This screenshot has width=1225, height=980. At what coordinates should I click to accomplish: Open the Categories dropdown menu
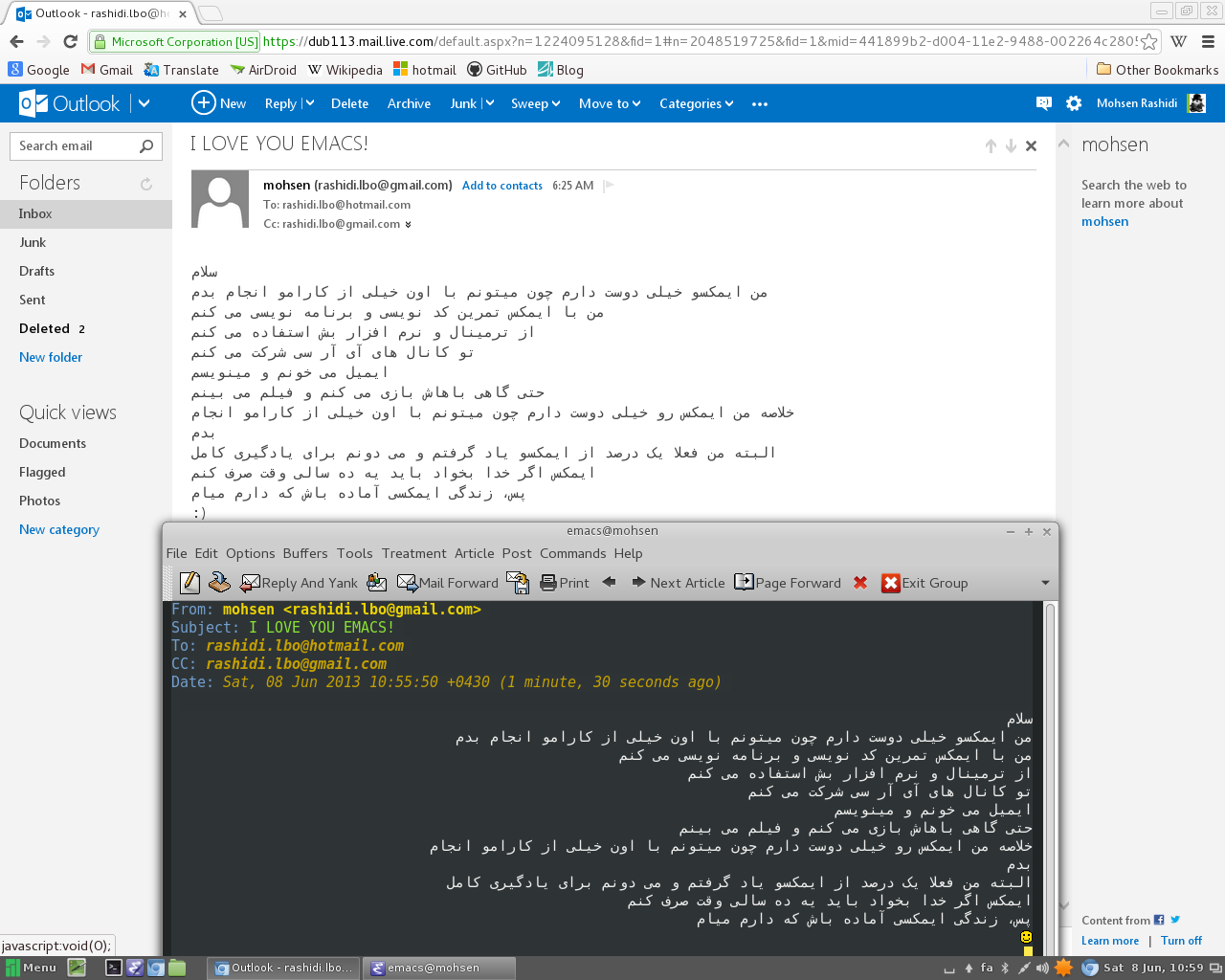(x=696, y=103)
